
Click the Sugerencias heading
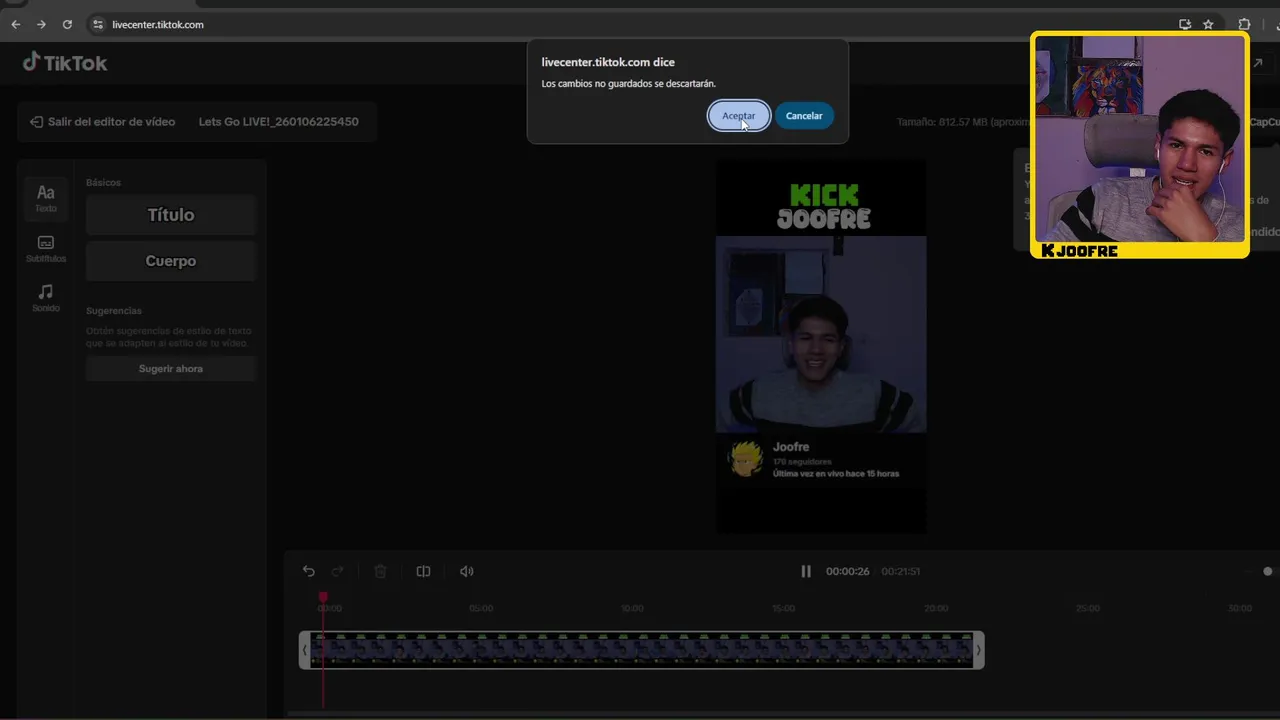point(114,311)
